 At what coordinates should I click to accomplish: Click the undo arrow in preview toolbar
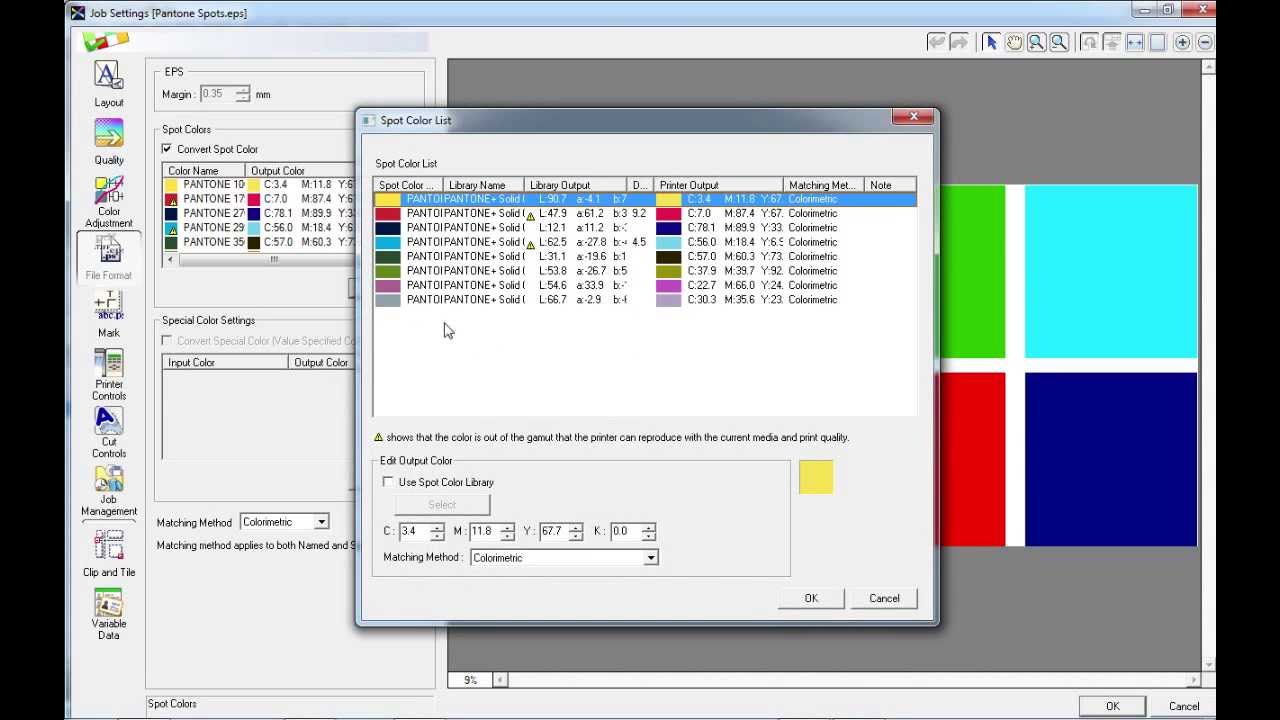(x=936, y=42)
